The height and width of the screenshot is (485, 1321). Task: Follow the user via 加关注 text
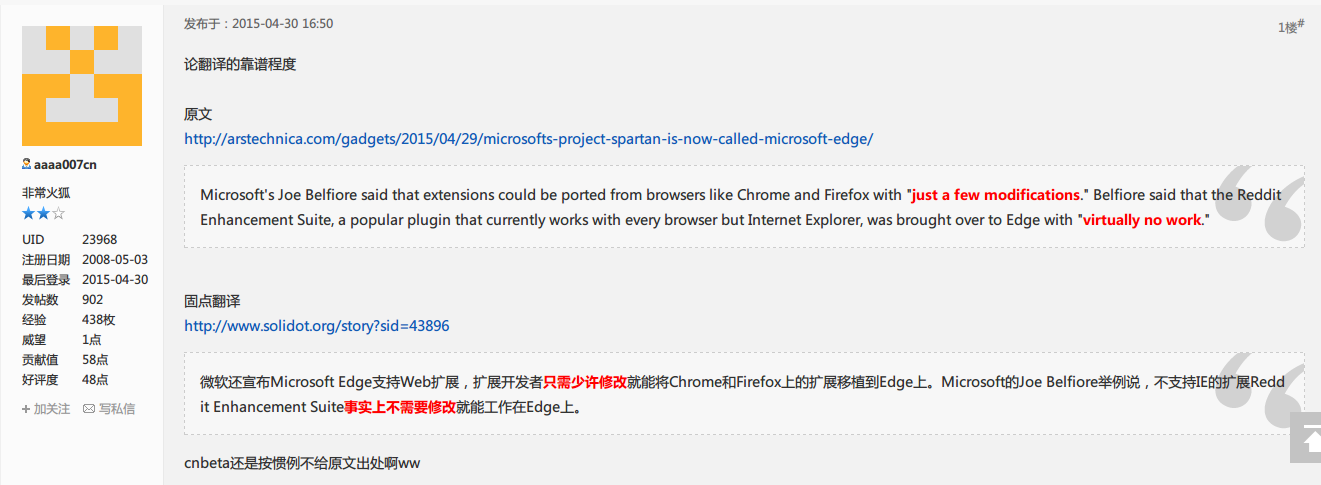click(x=52, y=409)
